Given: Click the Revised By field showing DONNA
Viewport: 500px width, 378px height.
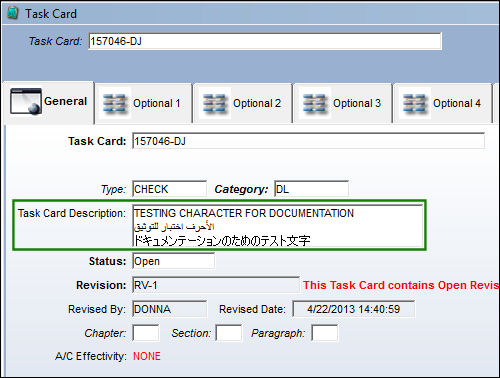Looking at the screenshot, I should point(169,309).
